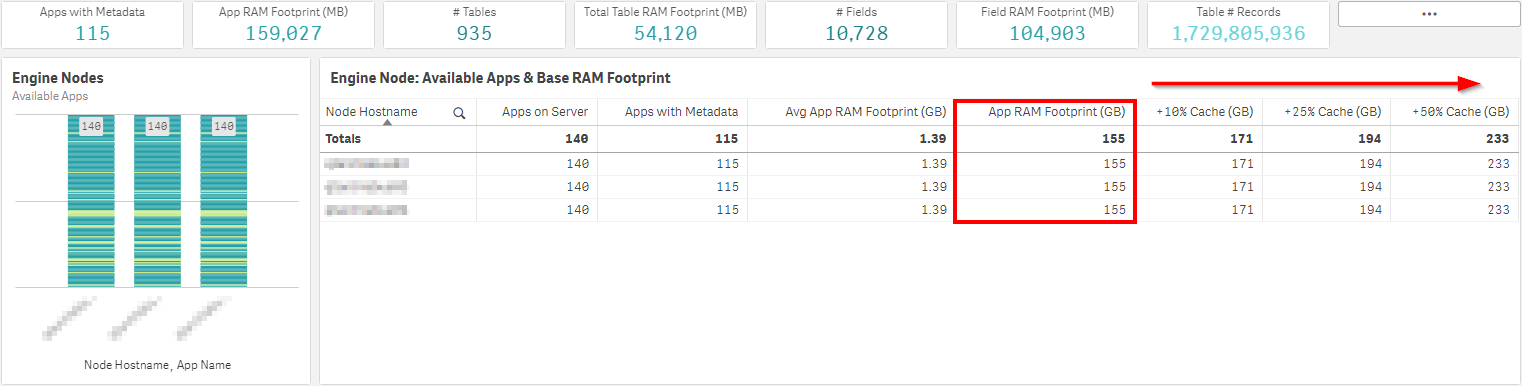Select the +50% Cache (GB) column header
Screen dimensions: 1522x386
tap(1461, 112)
